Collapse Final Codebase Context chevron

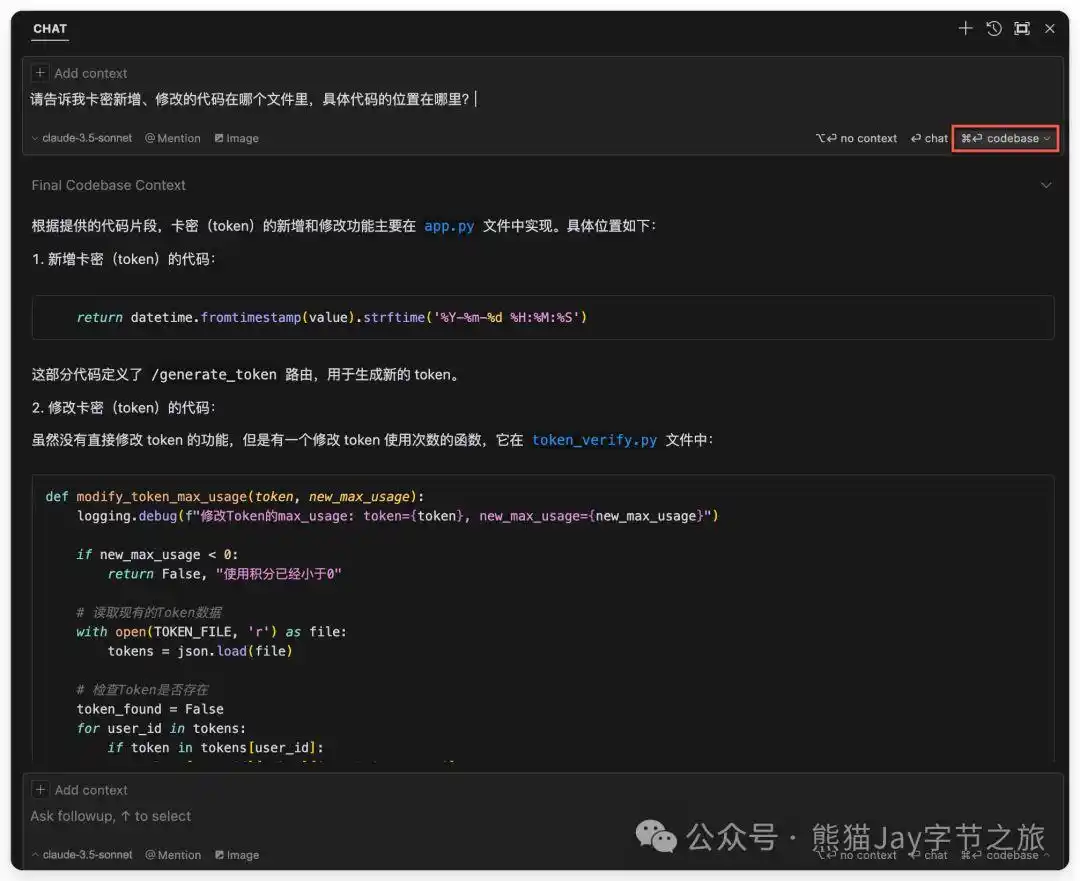coord(1046,185)
